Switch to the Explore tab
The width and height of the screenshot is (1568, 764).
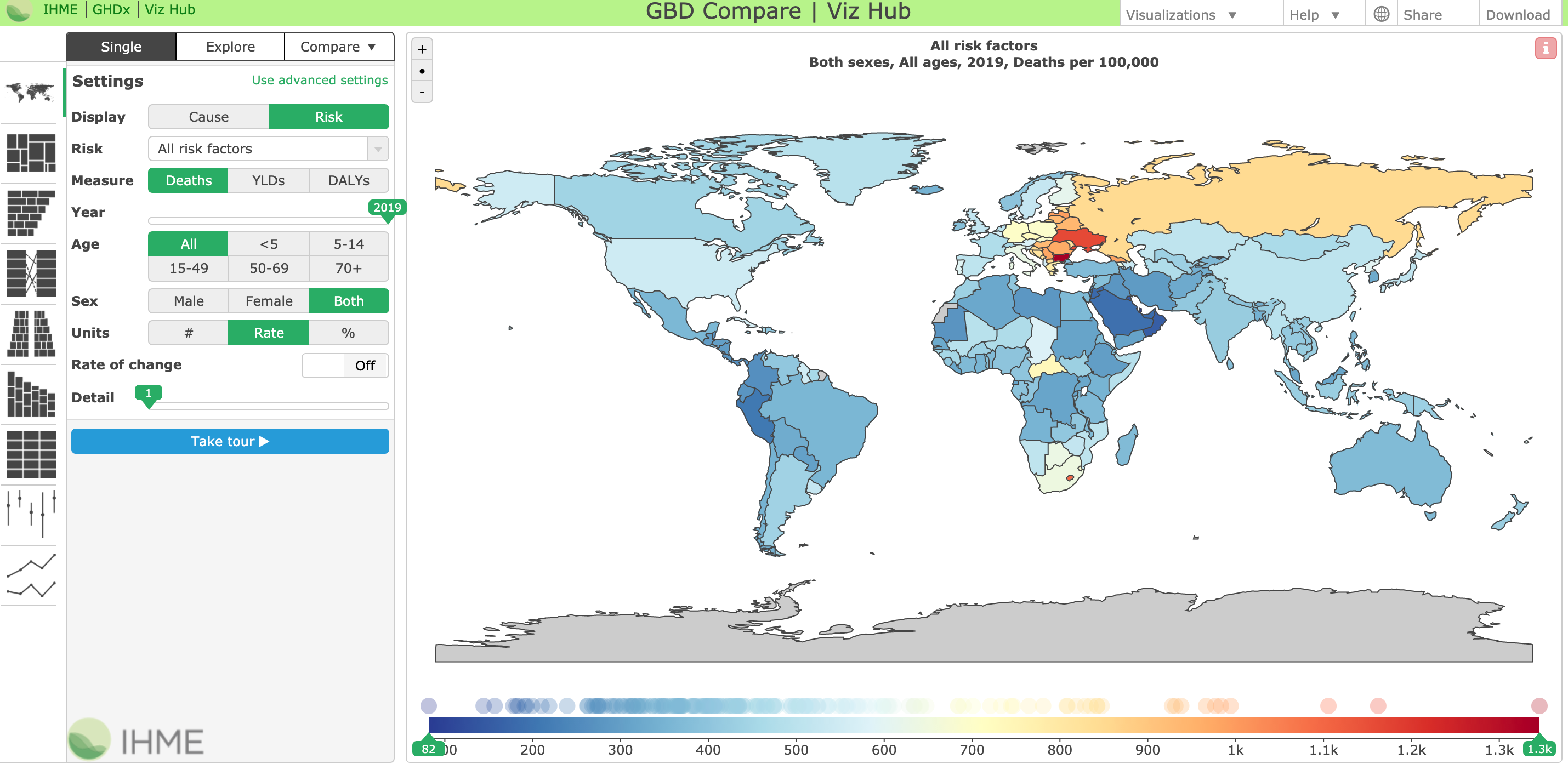(x=230, y=46)
